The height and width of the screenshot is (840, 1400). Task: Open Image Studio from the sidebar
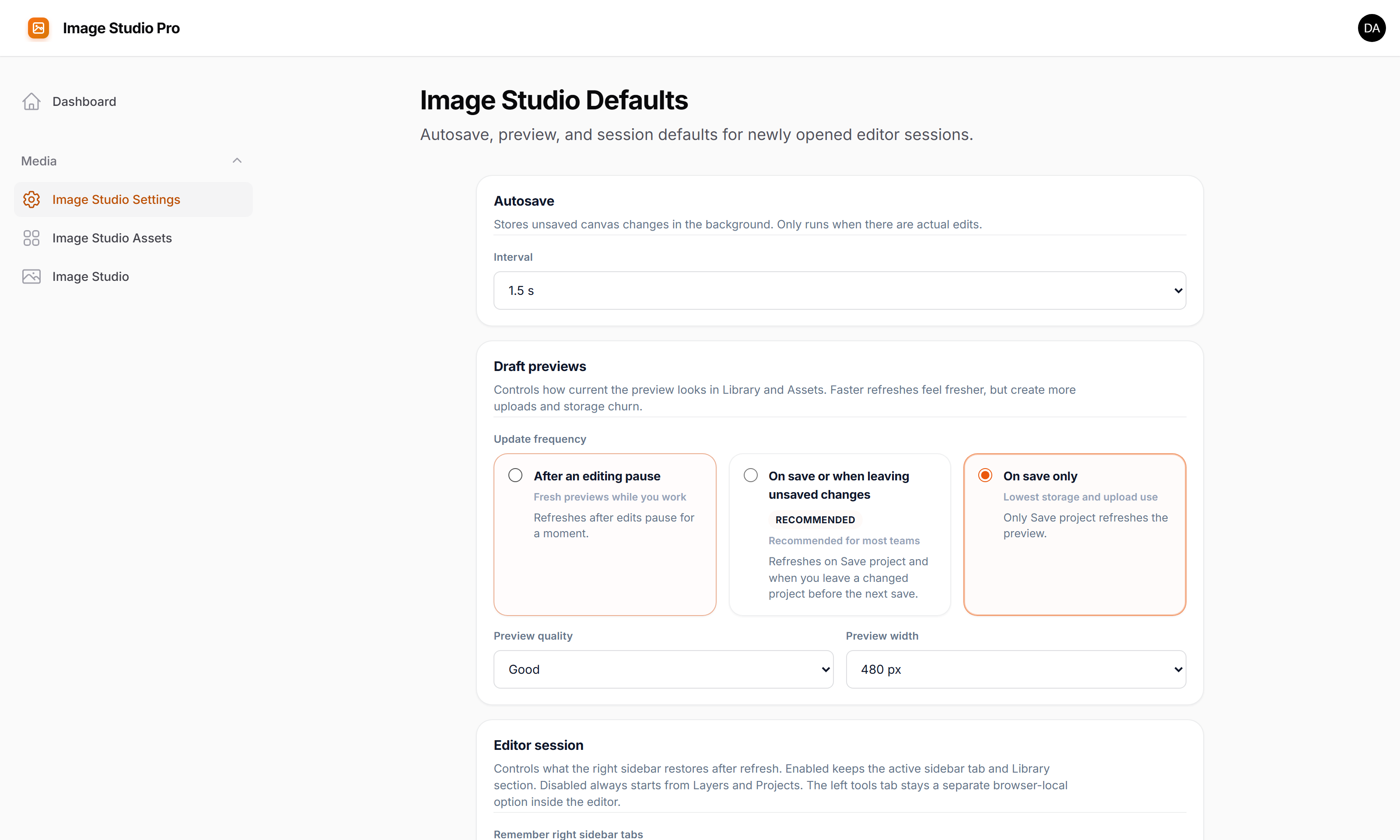point(91,276)
